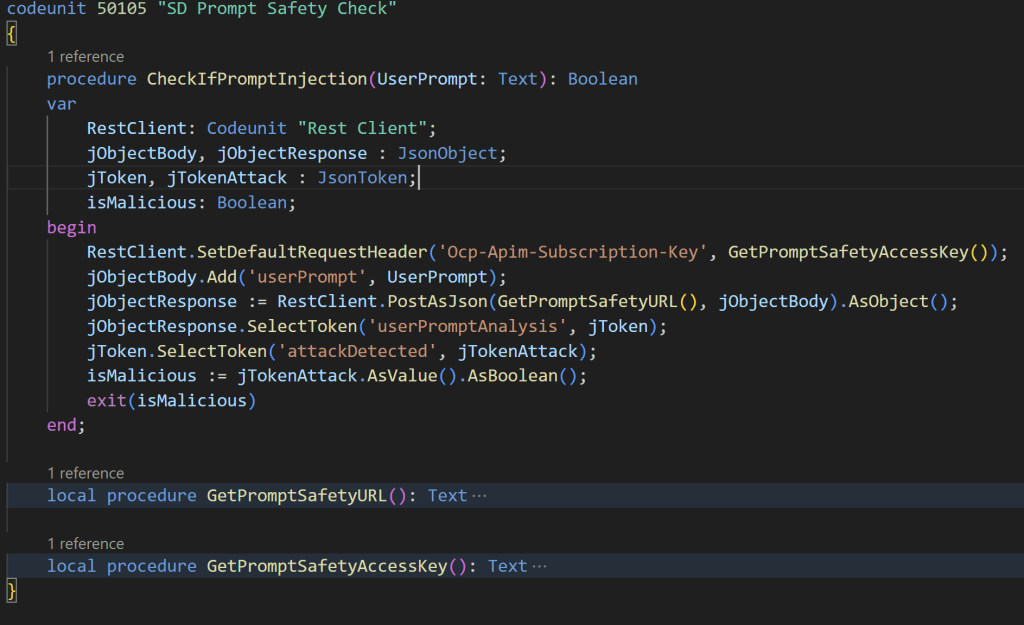Click the Boolean return type on the procedure line
The height and width of the screenshot is (625, 1024).
(602, 79)
